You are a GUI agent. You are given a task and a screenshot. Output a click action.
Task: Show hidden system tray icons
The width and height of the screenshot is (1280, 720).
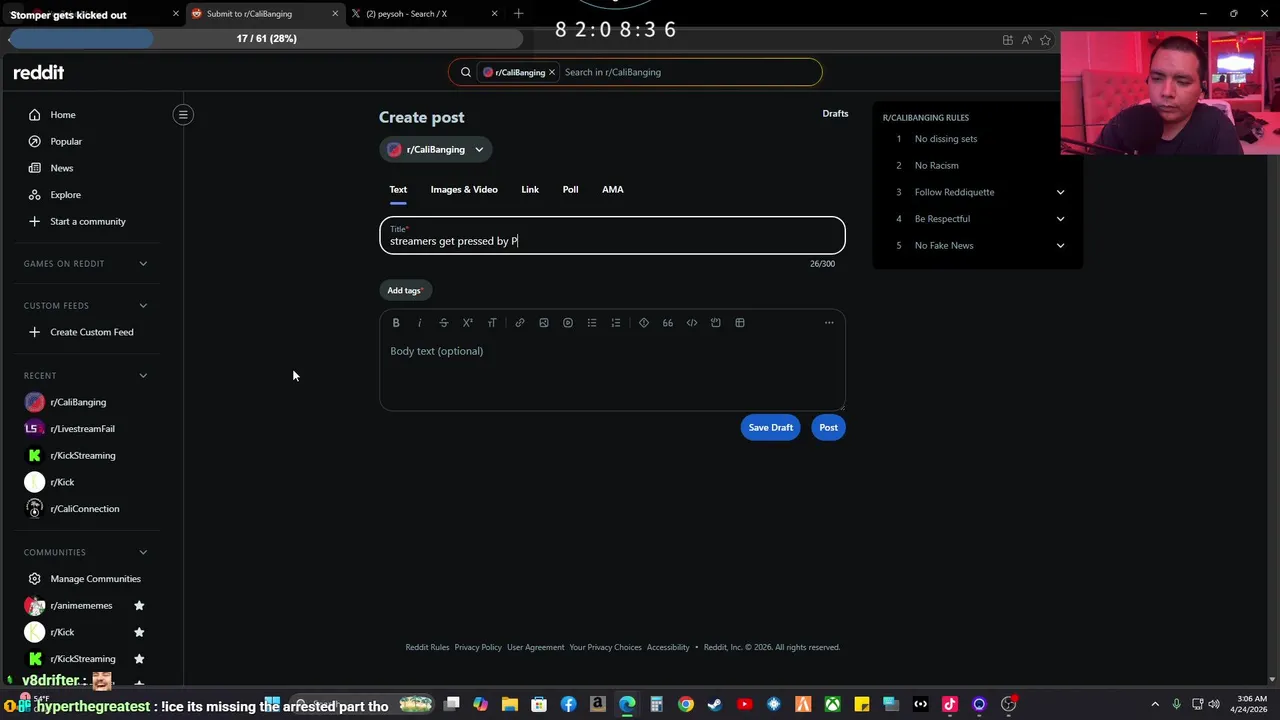(x=1155, y=704)
